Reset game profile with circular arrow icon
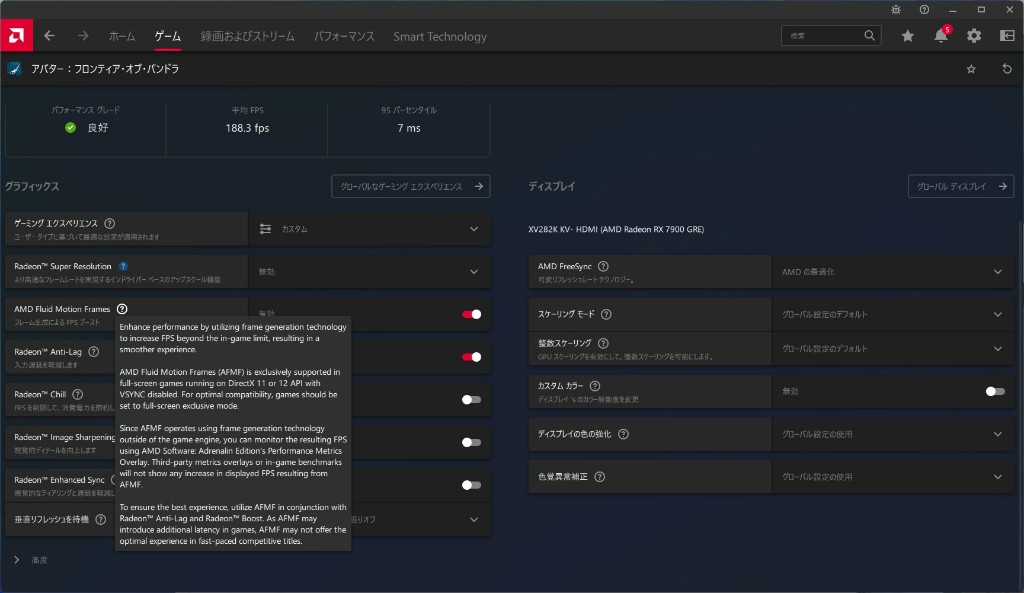Screen dimensions: 1024x593 coord(1006,69)
